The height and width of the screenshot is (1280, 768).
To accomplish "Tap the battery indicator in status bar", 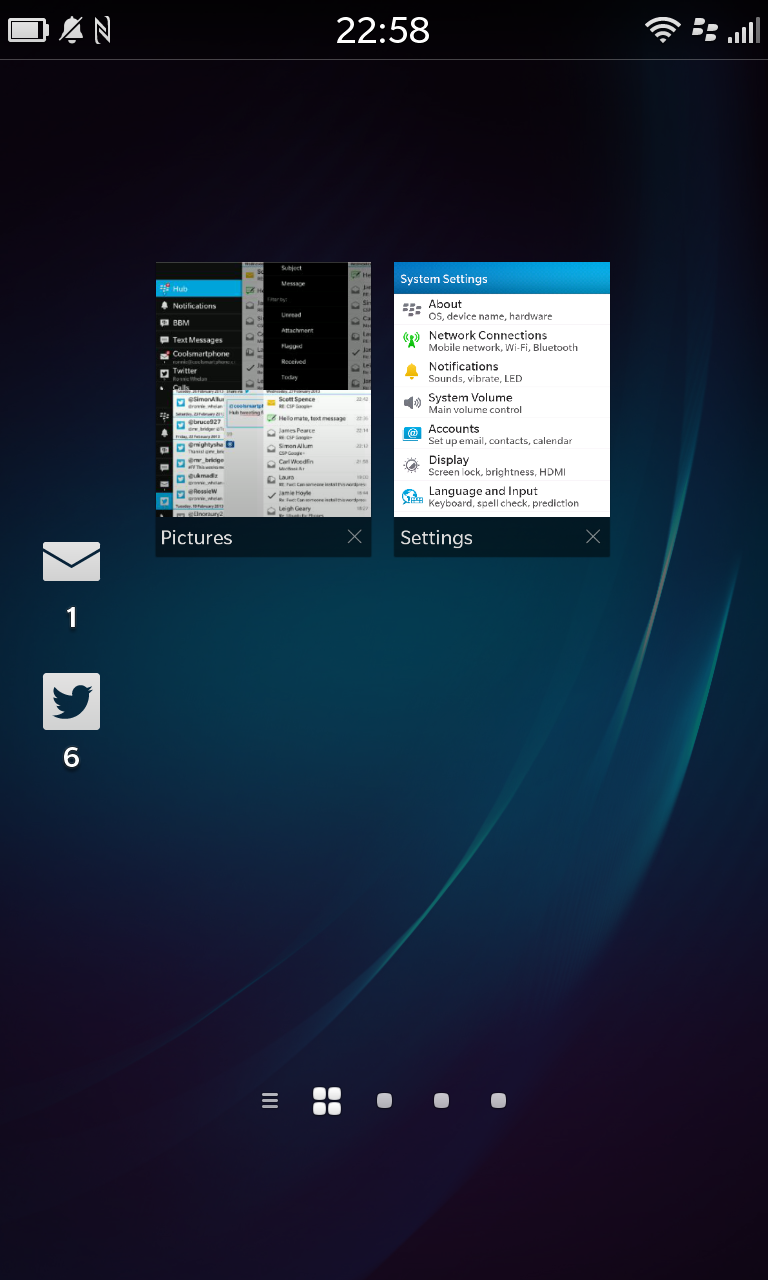I will pos(28,30).
